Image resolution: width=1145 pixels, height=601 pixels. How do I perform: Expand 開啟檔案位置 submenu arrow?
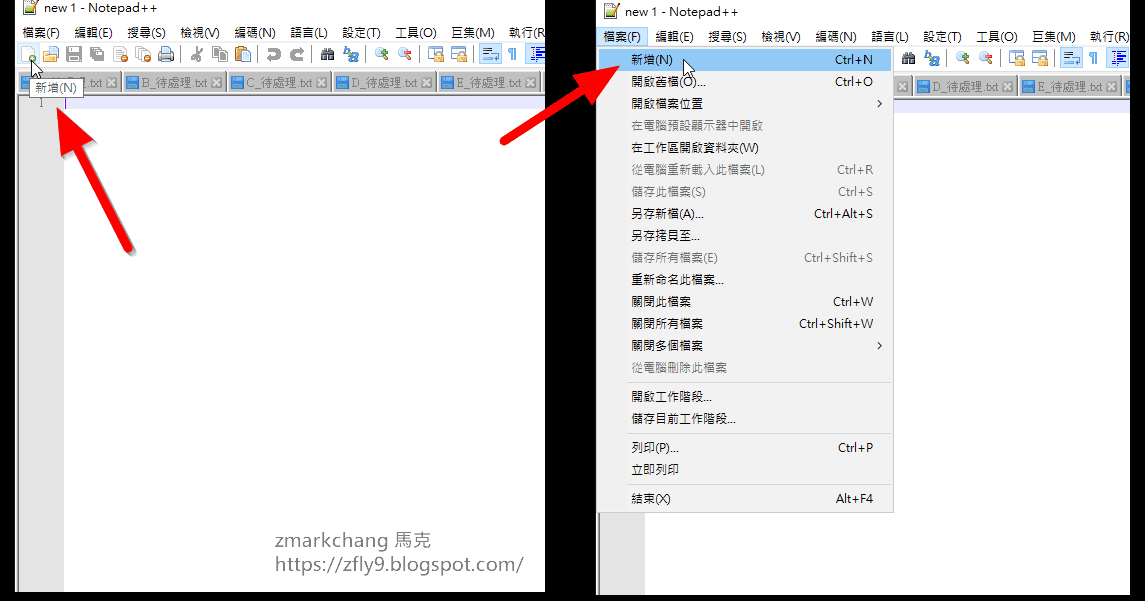point(879,104)
